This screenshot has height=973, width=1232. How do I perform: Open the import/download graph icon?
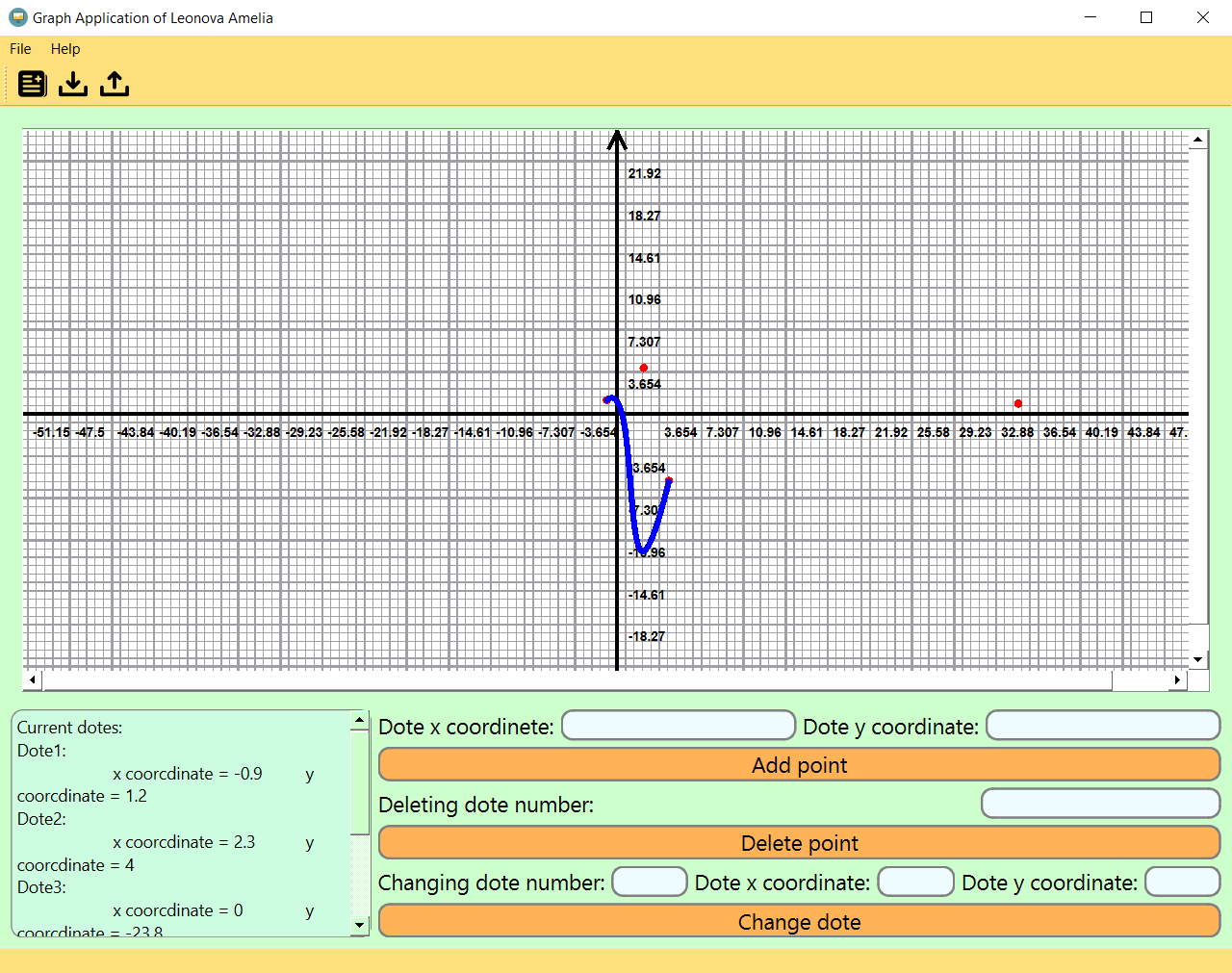point(73,84)
